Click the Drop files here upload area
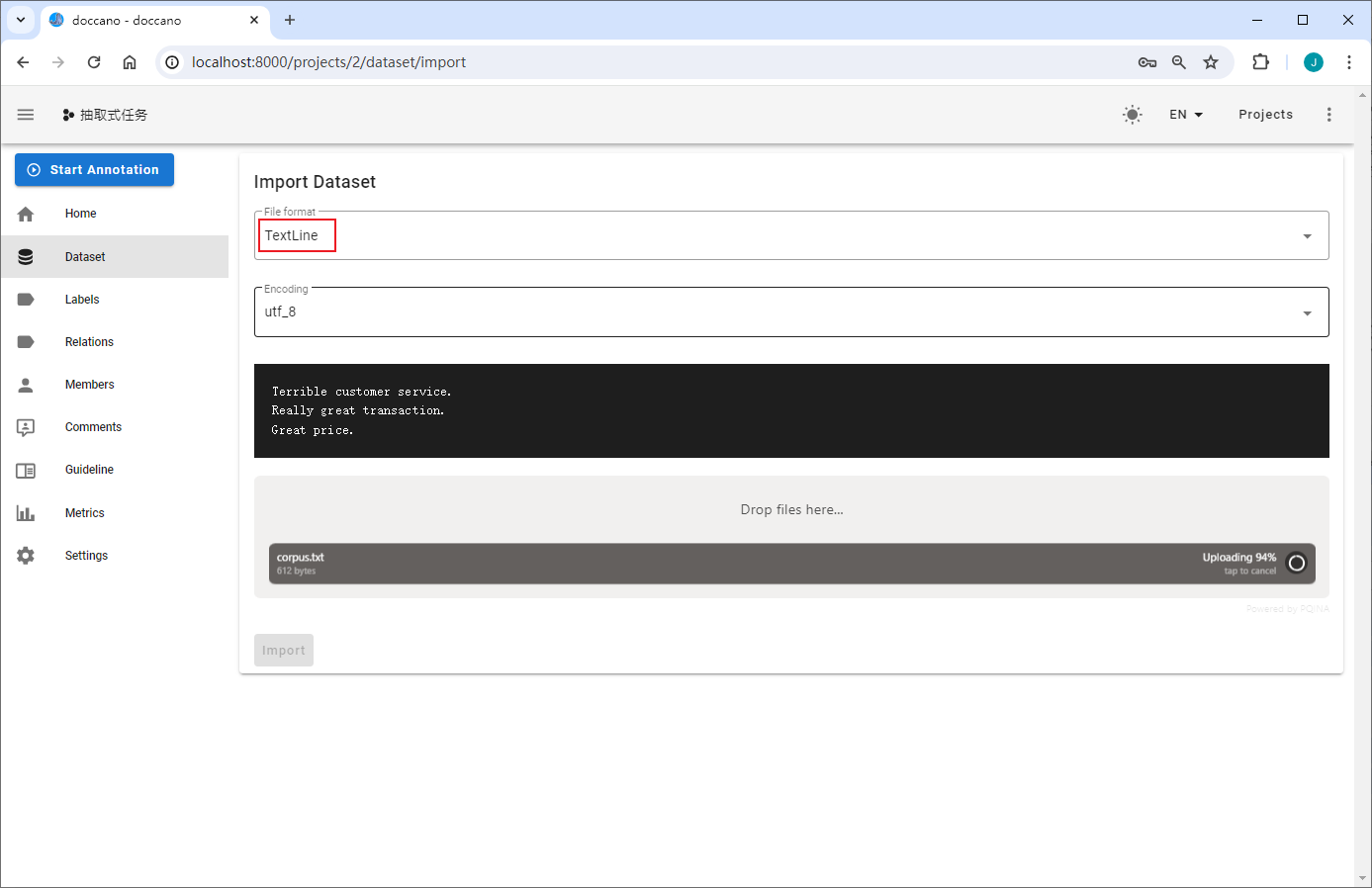Screen dimensions: 1372x888 (791, 508)
